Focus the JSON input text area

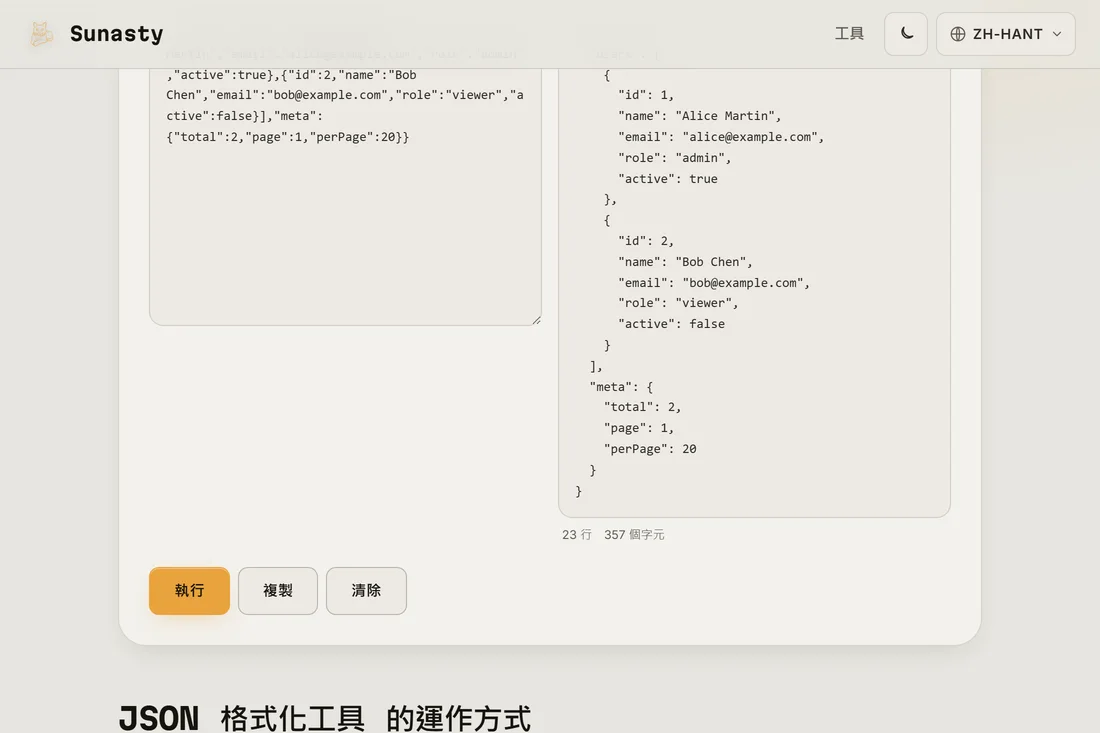(x=345, y=196)
